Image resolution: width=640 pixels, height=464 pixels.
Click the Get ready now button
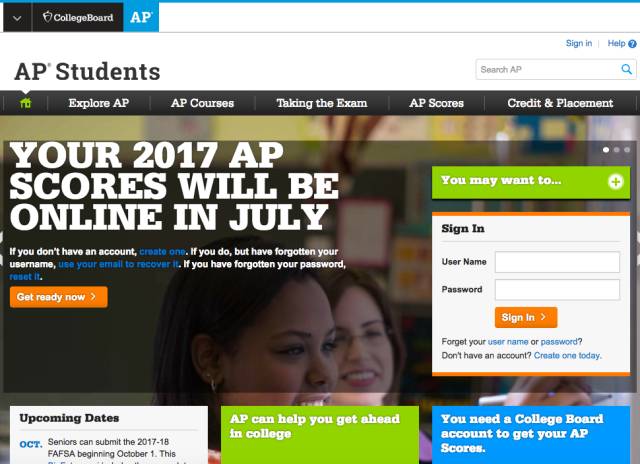point(59,297)
